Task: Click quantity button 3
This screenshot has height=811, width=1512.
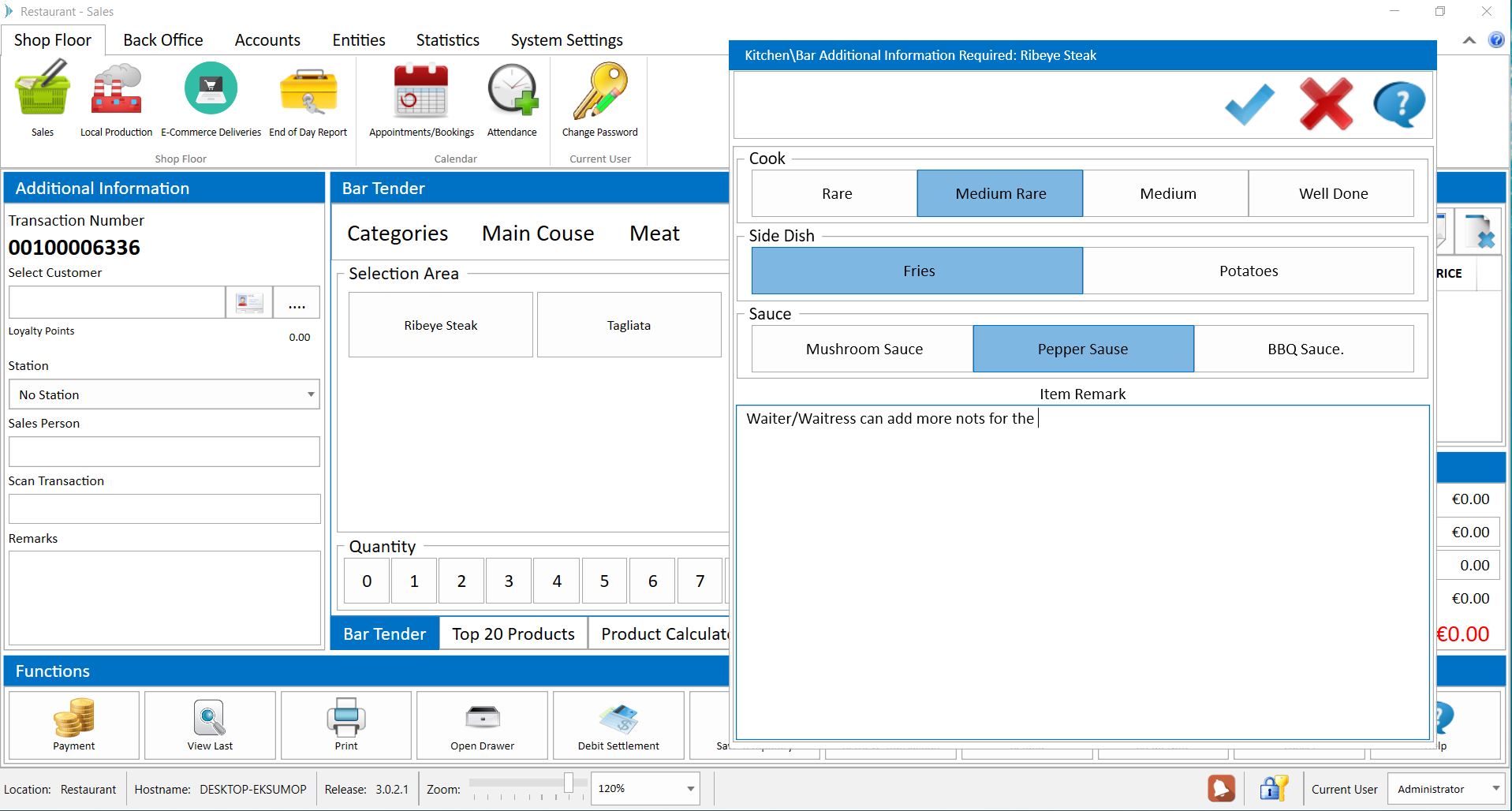Action: [x=509, y=581]
